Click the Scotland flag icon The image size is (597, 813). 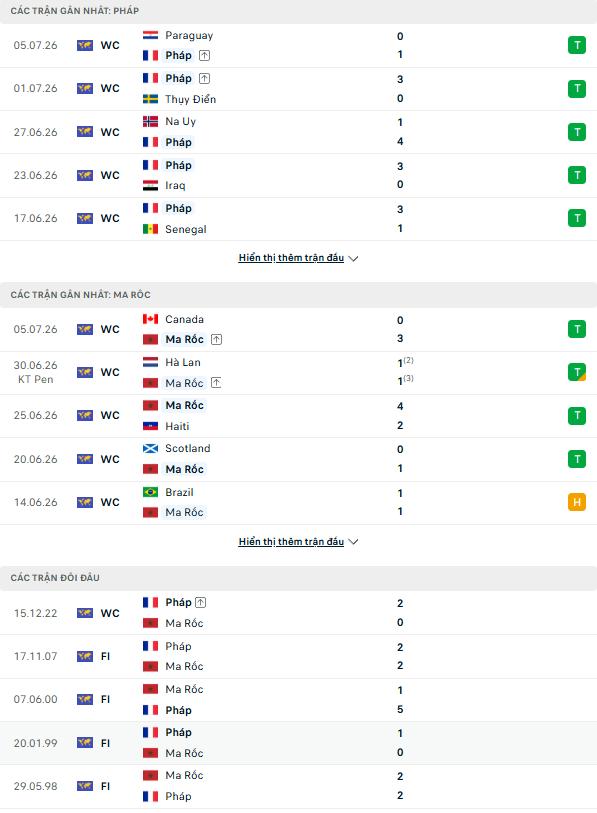click(150, 448)
